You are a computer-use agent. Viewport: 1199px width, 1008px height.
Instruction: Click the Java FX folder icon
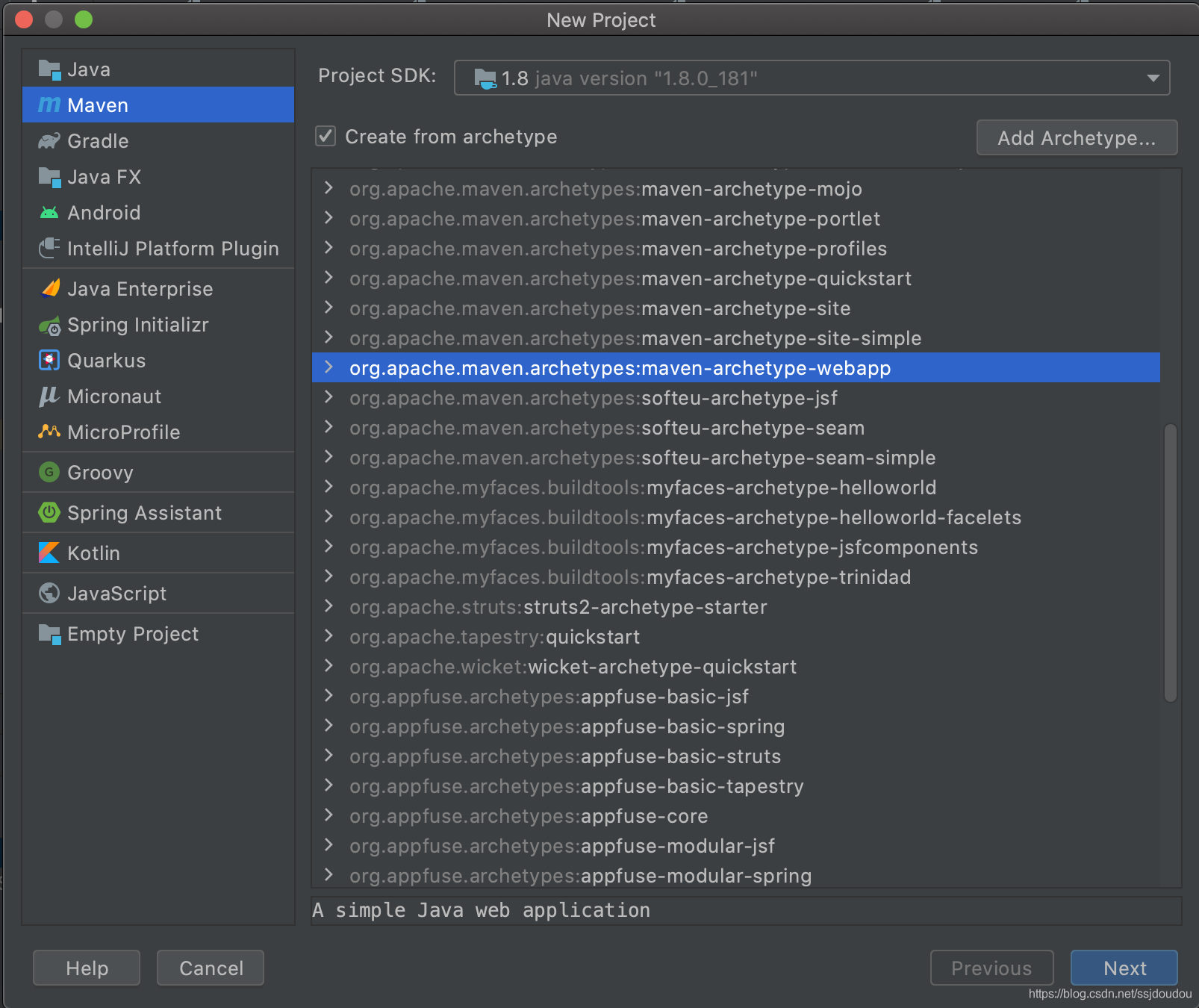pyautogui.click(x=49, y=177)
